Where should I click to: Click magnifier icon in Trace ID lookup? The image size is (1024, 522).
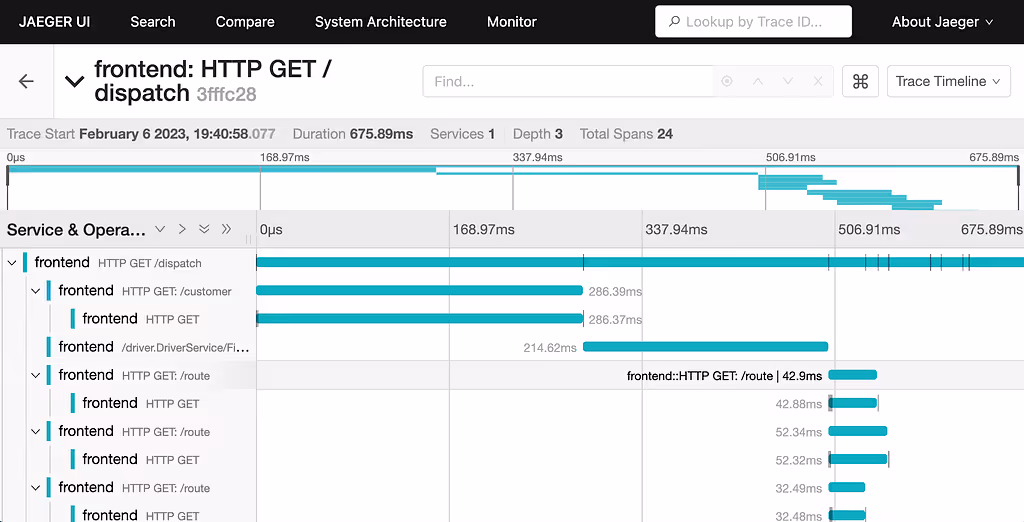675,22
